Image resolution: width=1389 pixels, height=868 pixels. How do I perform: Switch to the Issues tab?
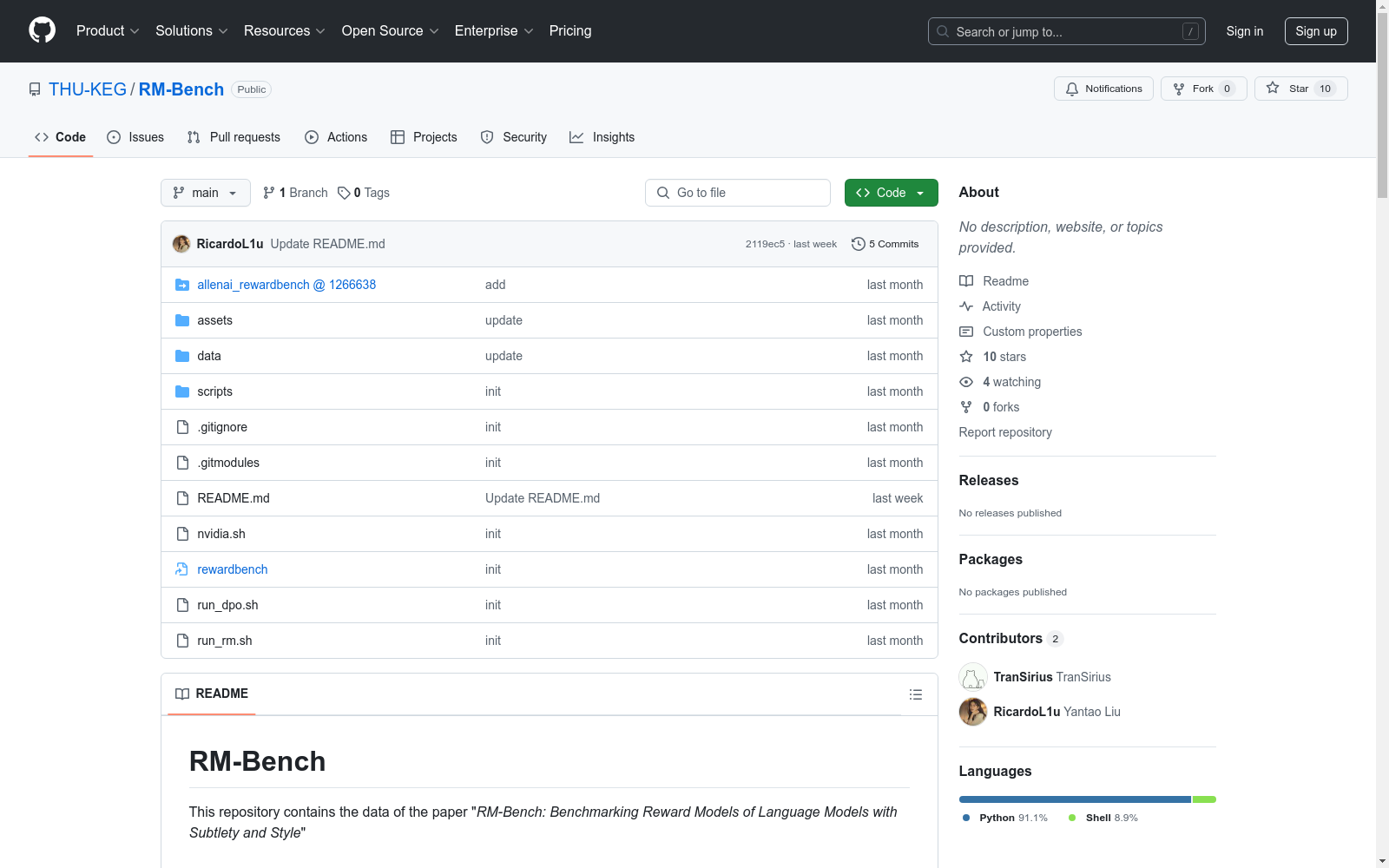pyautogui.click(x=135, y=137)
